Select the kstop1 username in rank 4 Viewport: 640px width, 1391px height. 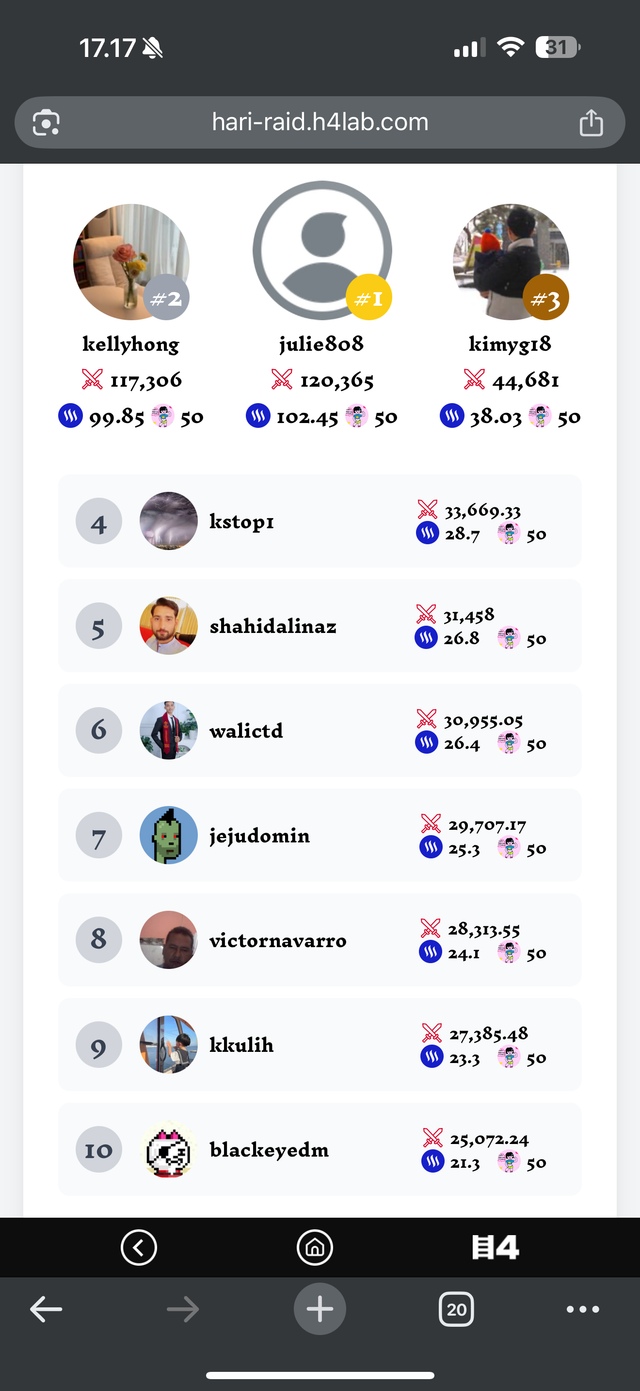[242, 521]
